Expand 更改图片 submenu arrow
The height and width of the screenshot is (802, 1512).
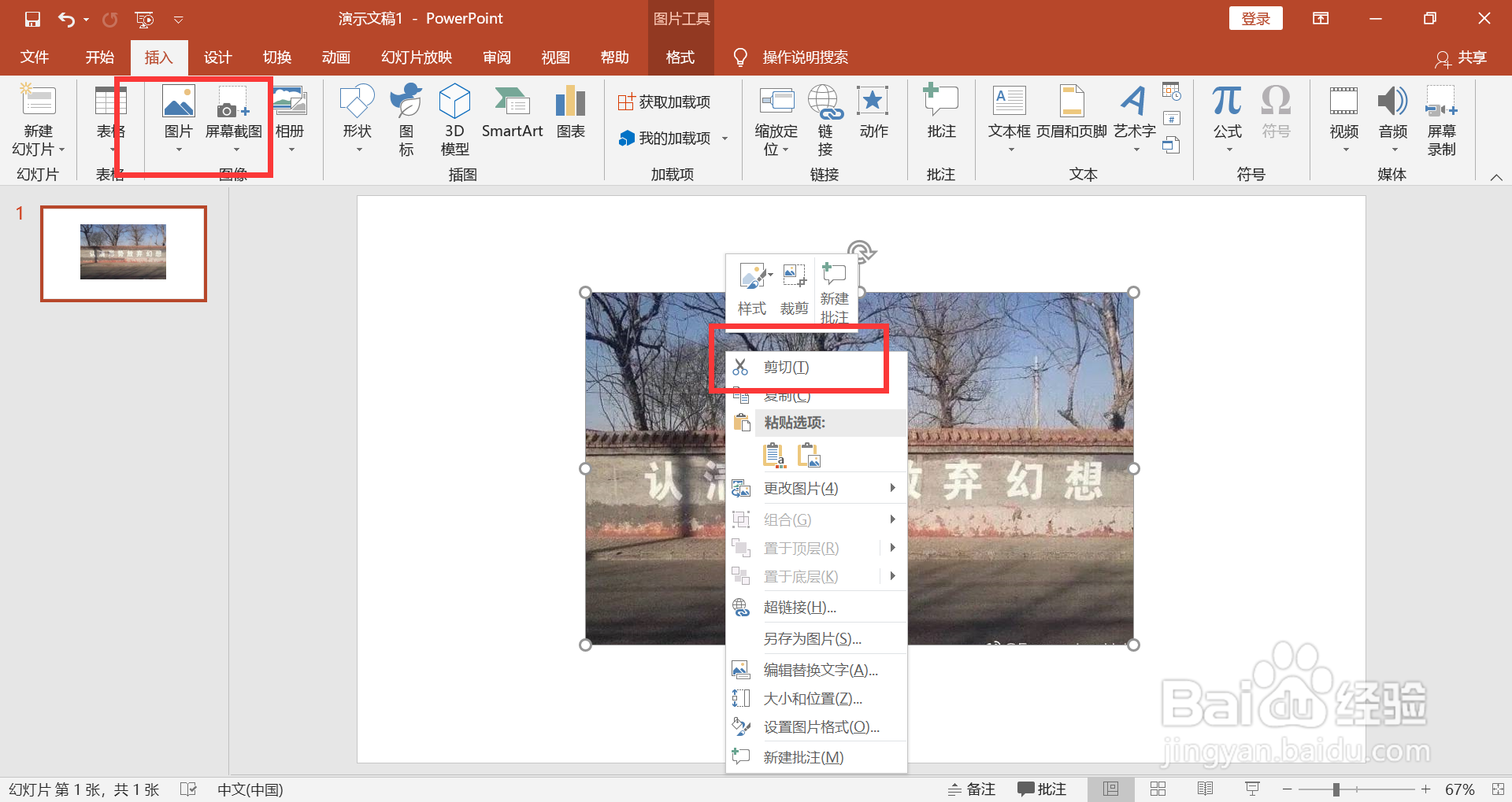tap(892, 488)
